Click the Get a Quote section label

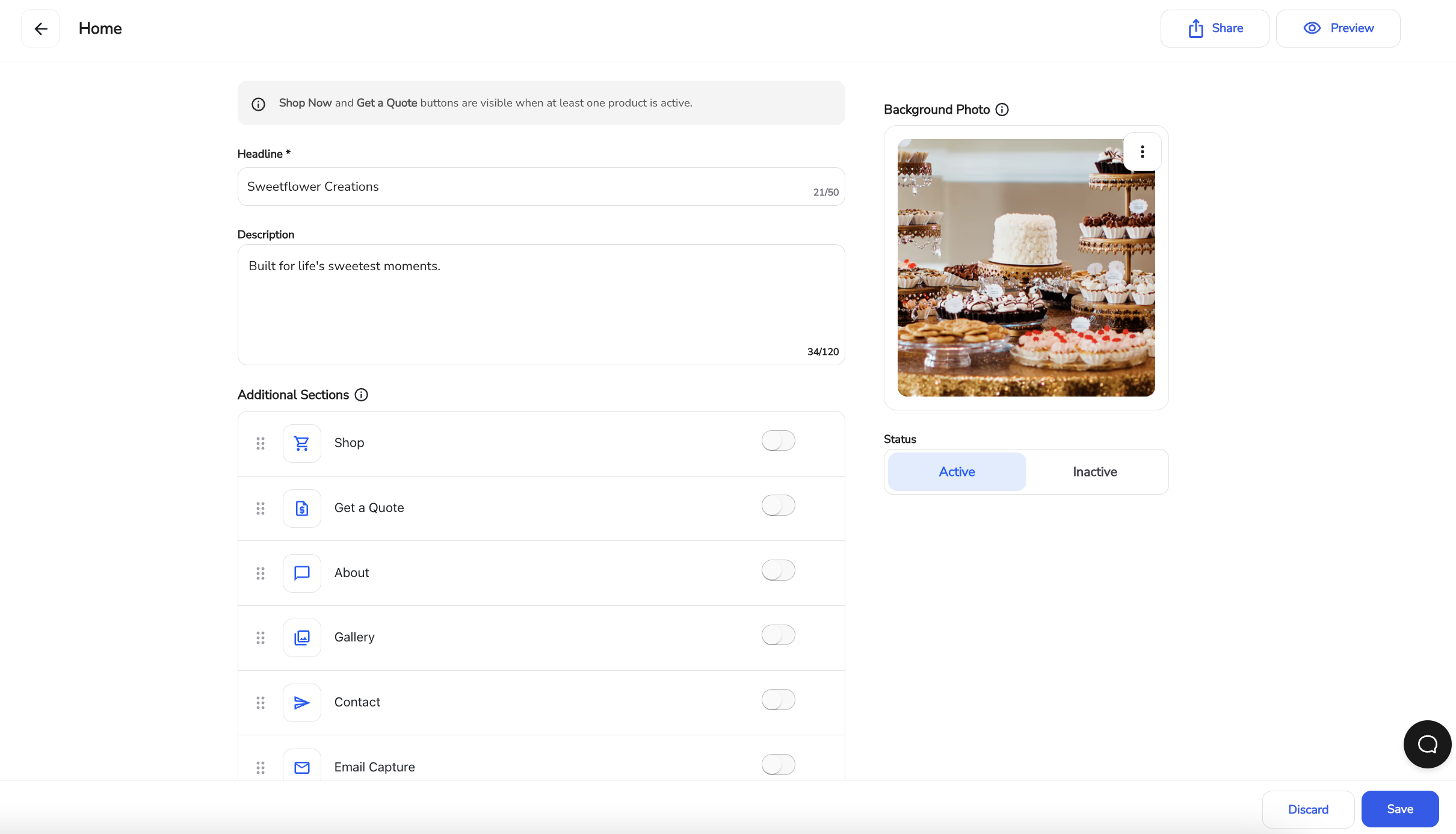[369, 508]
